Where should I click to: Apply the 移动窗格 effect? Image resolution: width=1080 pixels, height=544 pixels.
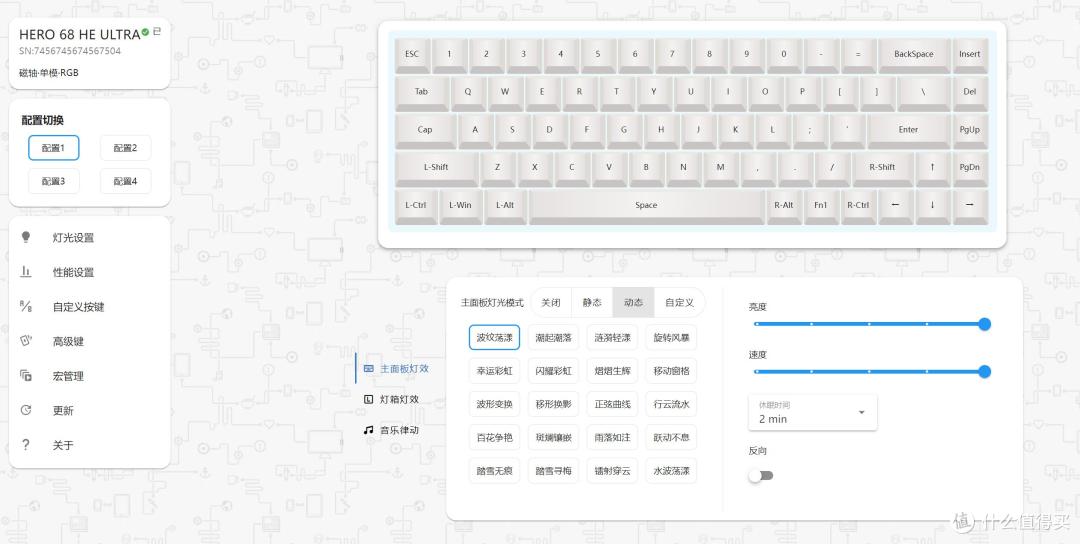[672, 370]
